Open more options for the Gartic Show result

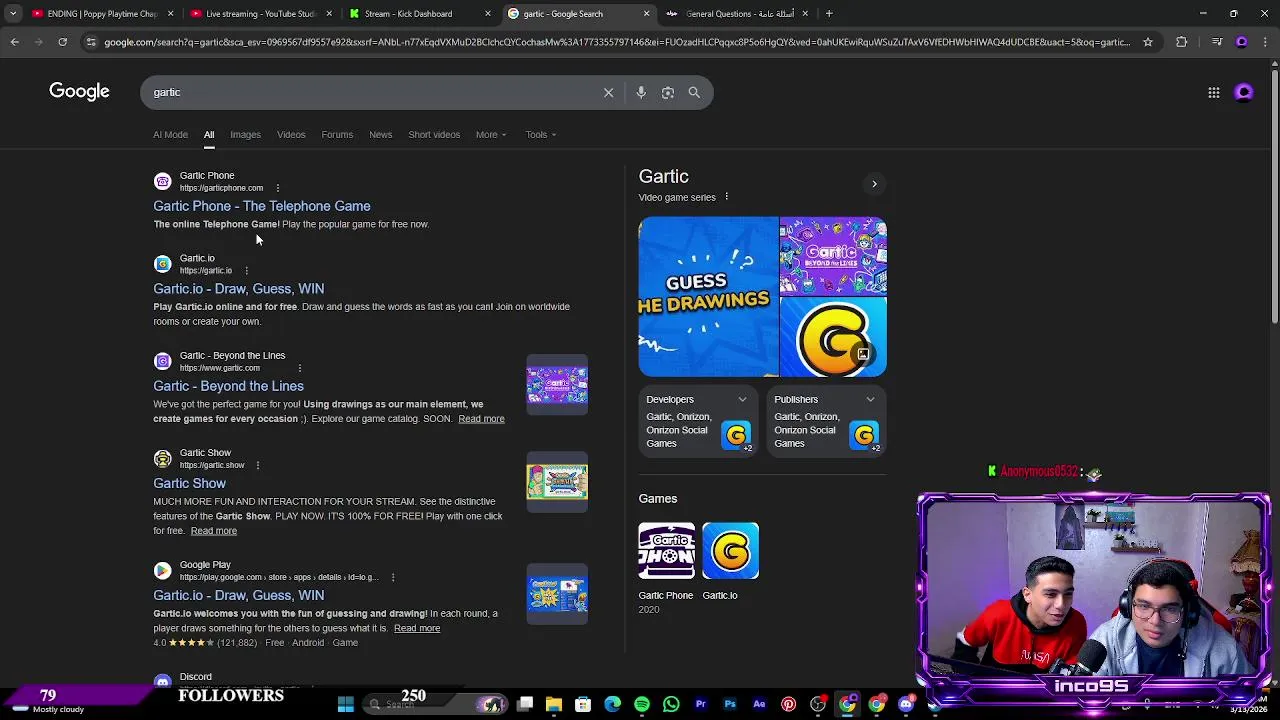pyautogui.click(x=258, y=465)
